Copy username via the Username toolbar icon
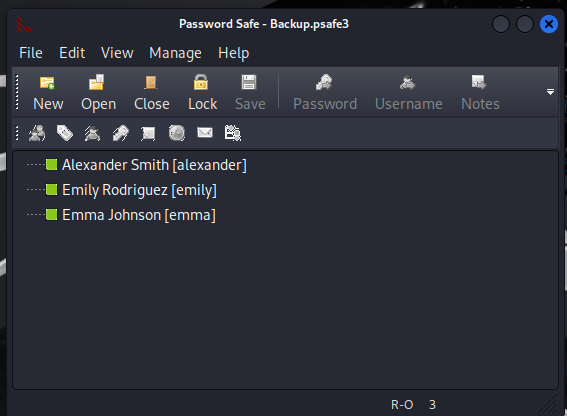Viewport: 567px width, 416px height. [408, 82]
